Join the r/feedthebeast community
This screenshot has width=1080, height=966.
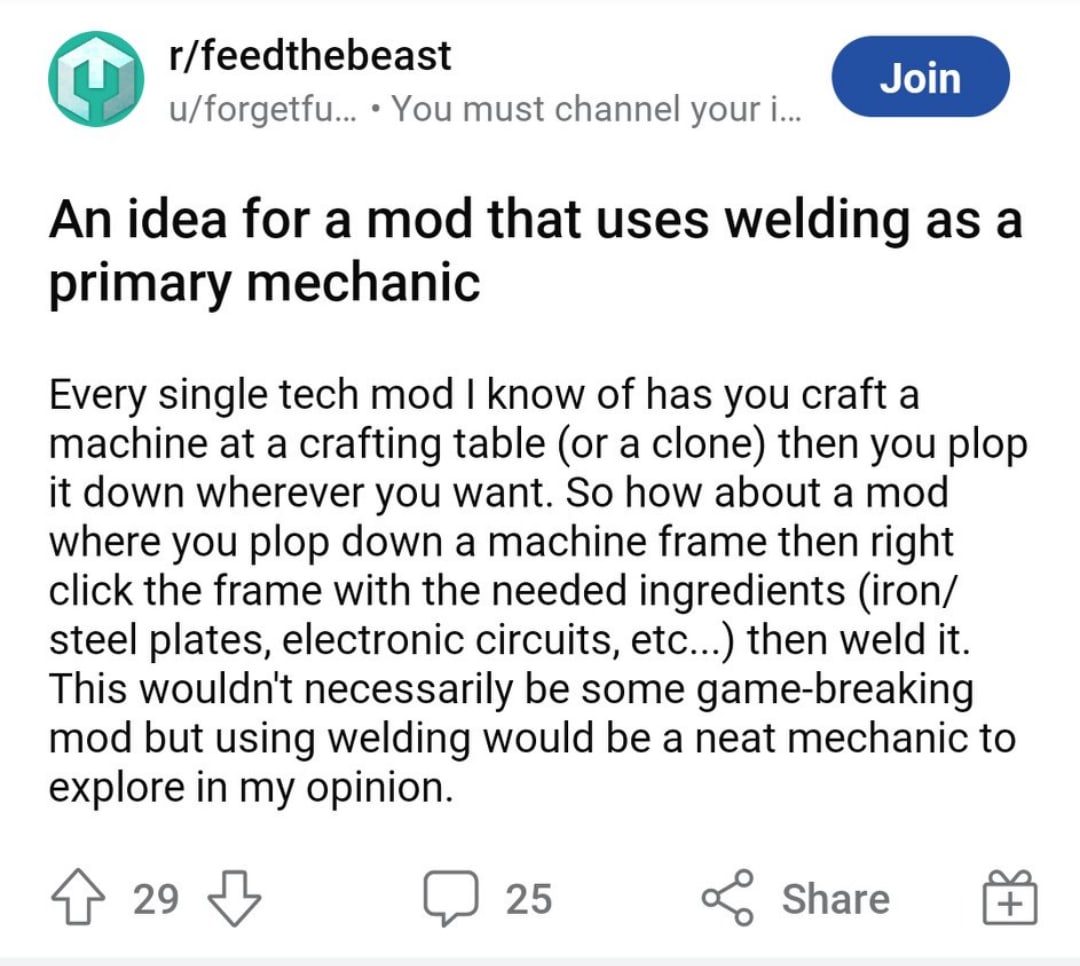pos(921,76)
